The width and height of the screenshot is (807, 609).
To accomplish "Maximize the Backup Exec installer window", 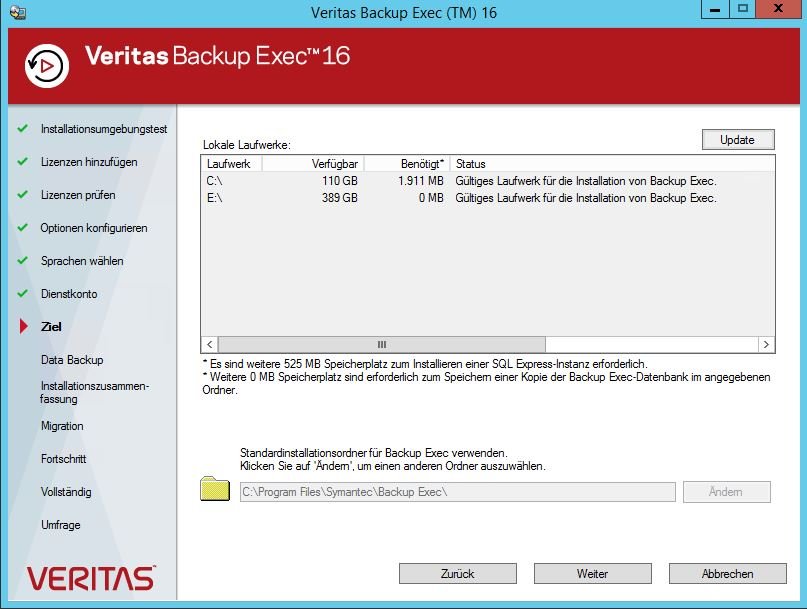I will click(743, 8).
